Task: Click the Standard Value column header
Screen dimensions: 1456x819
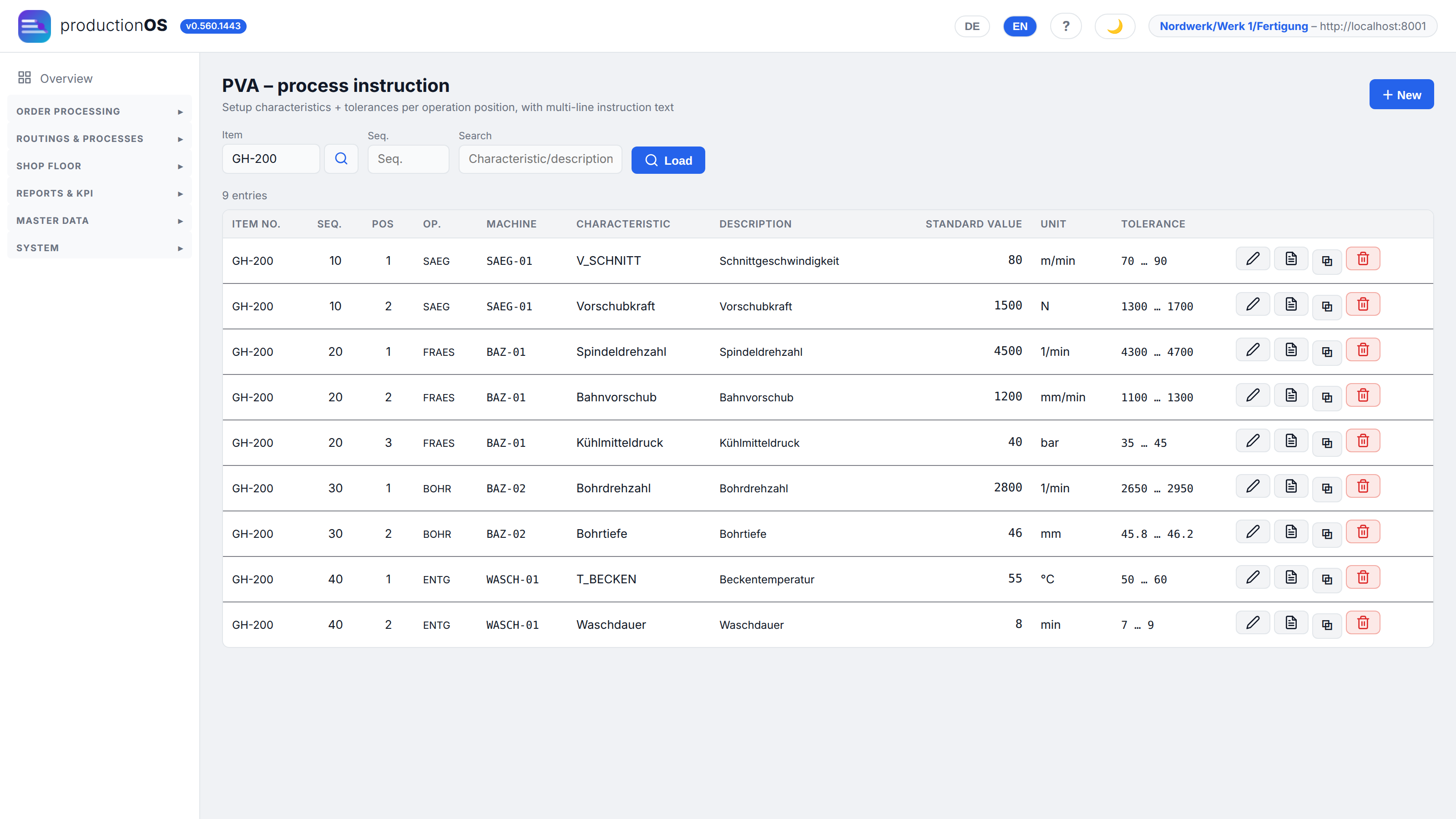Action: coord(973,224)
